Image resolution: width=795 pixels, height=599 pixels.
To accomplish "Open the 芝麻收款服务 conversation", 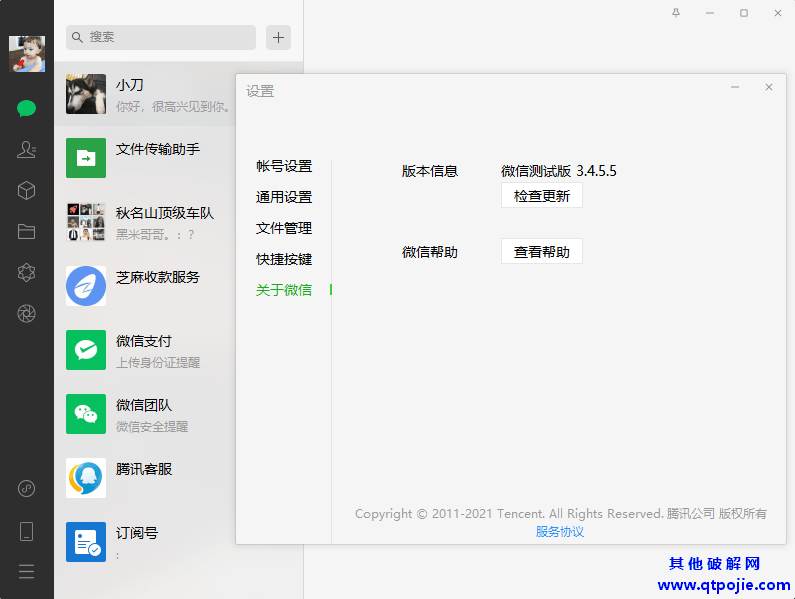I will click(x=145, y=286).
